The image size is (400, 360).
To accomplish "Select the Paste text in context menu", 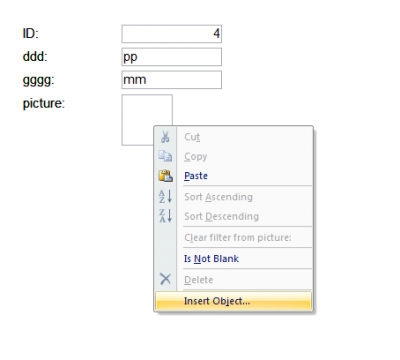I will [x=196, y=176].
